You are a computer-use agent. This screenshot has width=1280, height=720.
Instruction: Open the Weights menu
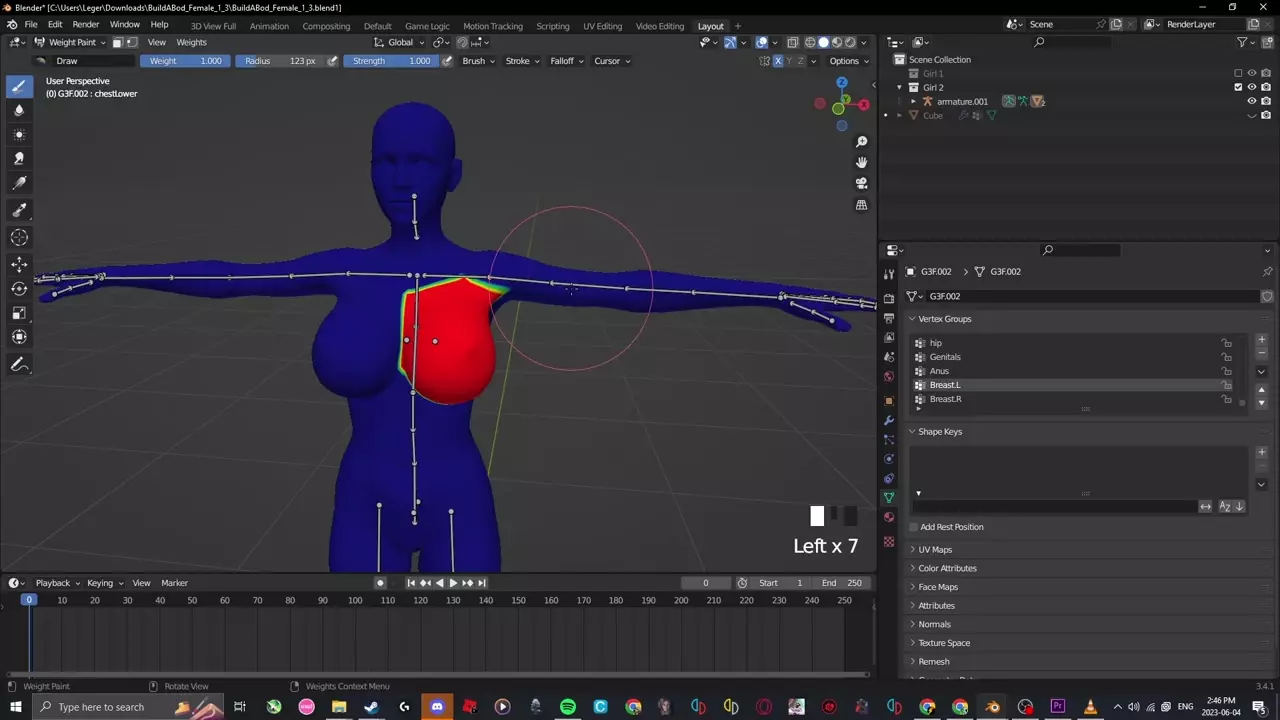191,42
